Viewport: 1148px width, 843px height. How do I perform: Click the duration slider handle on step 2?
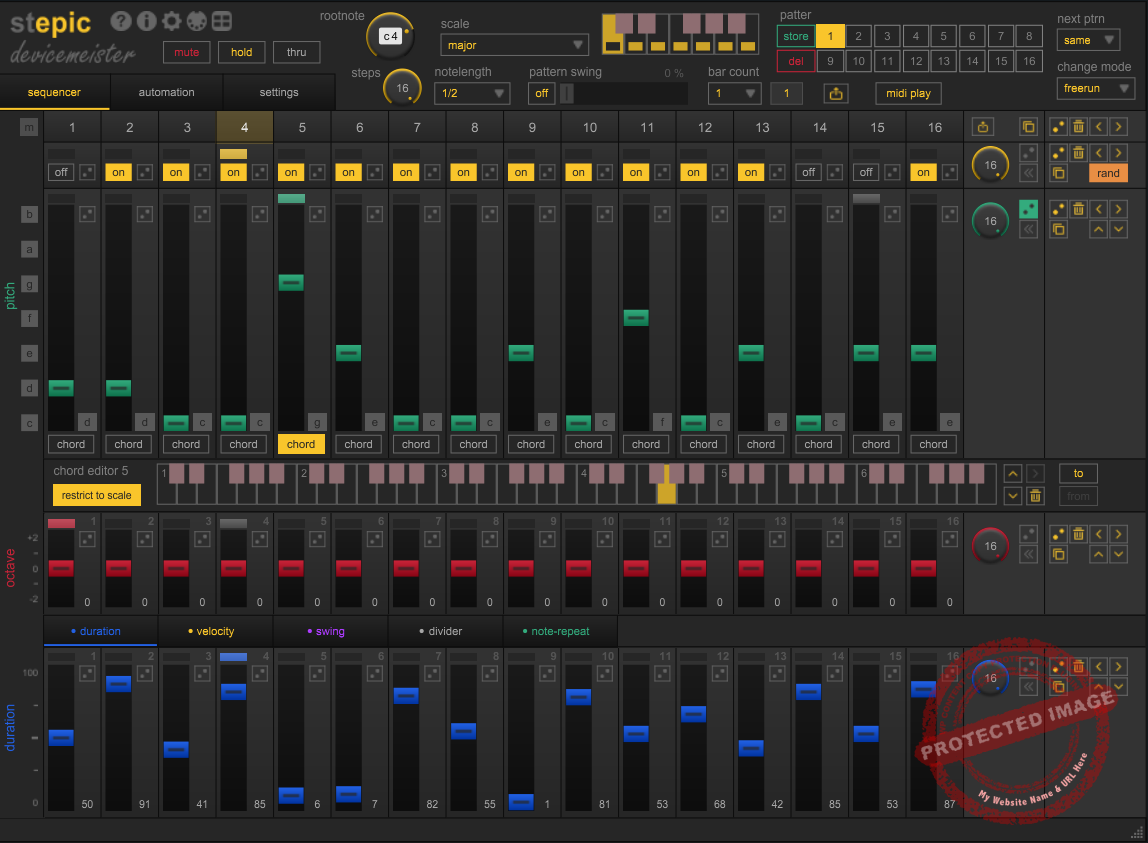pos(119,683)
